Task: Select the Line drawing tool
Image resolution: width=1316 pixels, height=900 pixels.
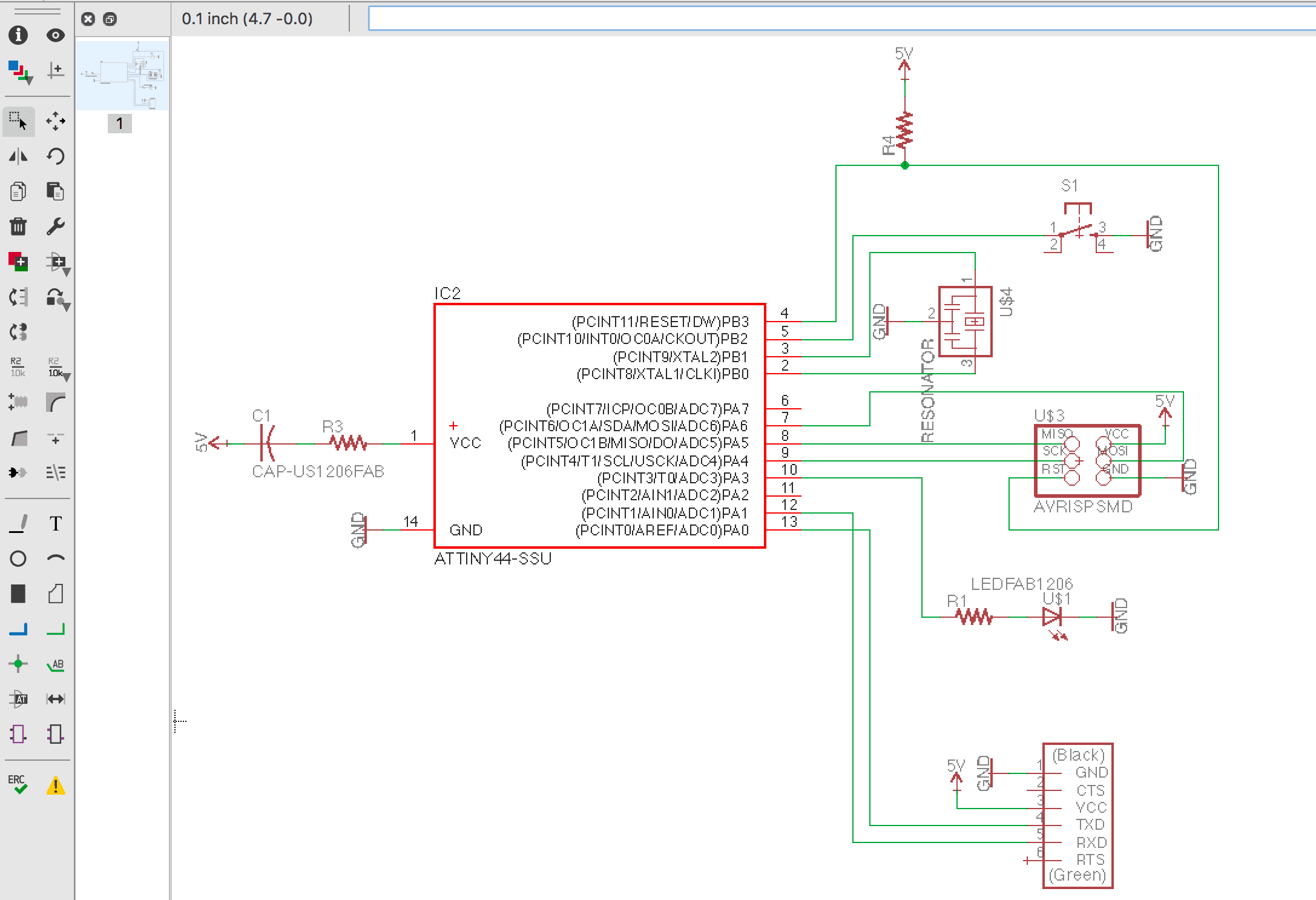Action: (18, 523)
